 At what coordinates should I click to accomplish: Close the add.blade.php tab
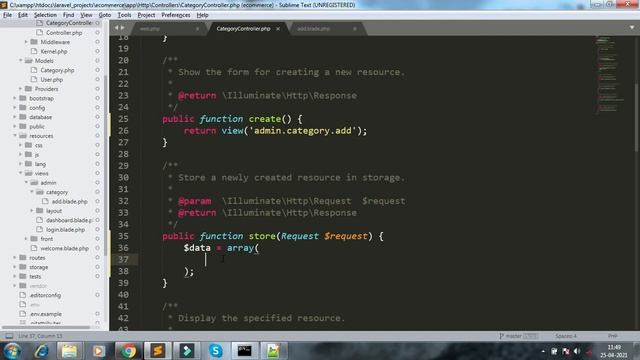[355, 29]
